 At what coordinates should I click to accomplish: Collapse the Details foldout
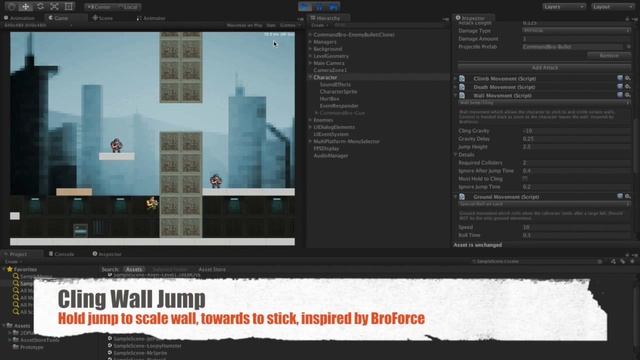456,155
